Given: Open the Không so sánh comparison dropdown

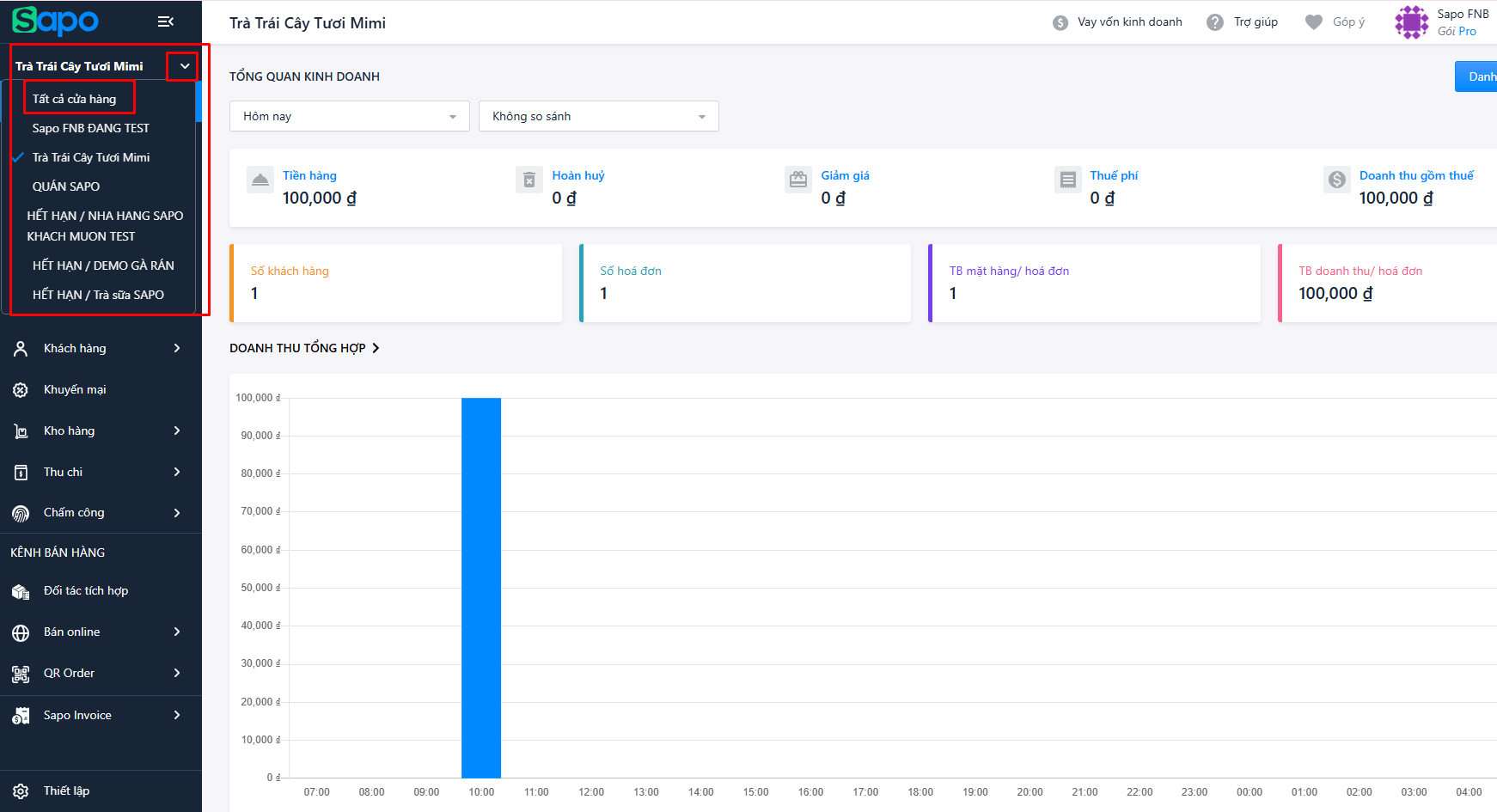Looking at the screenshot, I should pos(598,116).
